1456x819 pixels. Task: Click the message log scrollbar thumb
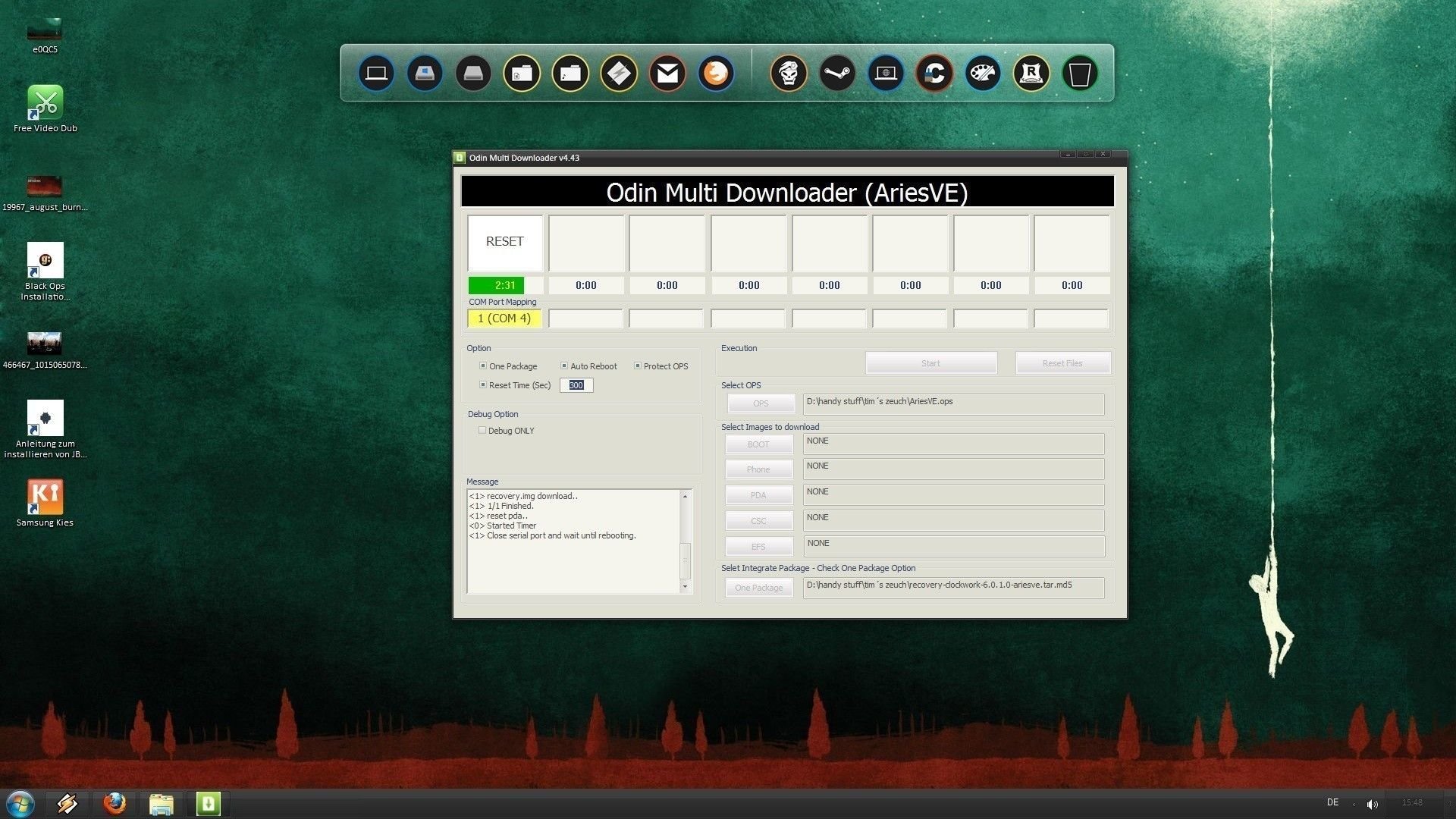point(685,560)
